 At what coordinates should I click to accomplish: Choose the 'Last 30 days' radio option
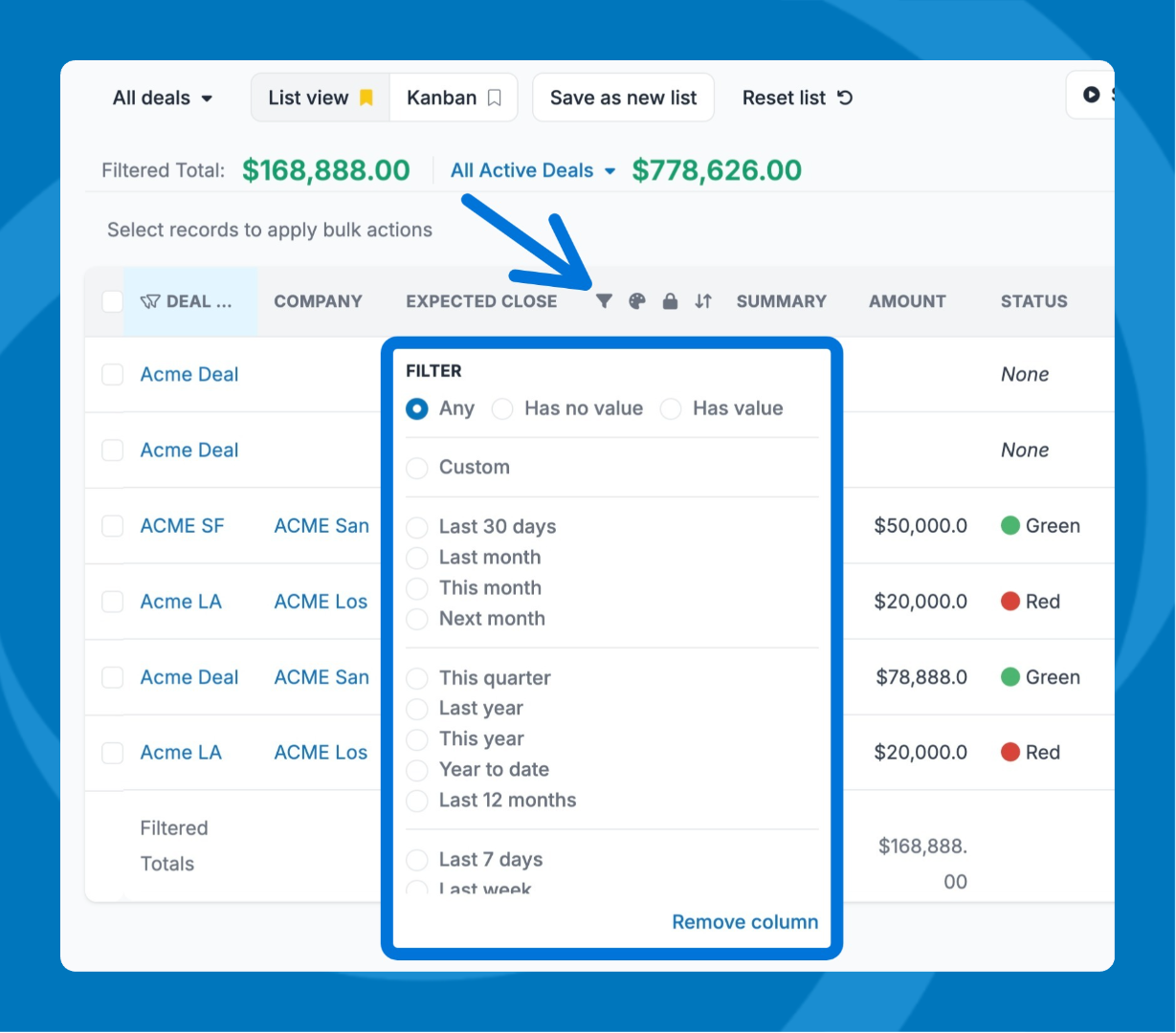[417, 527]
